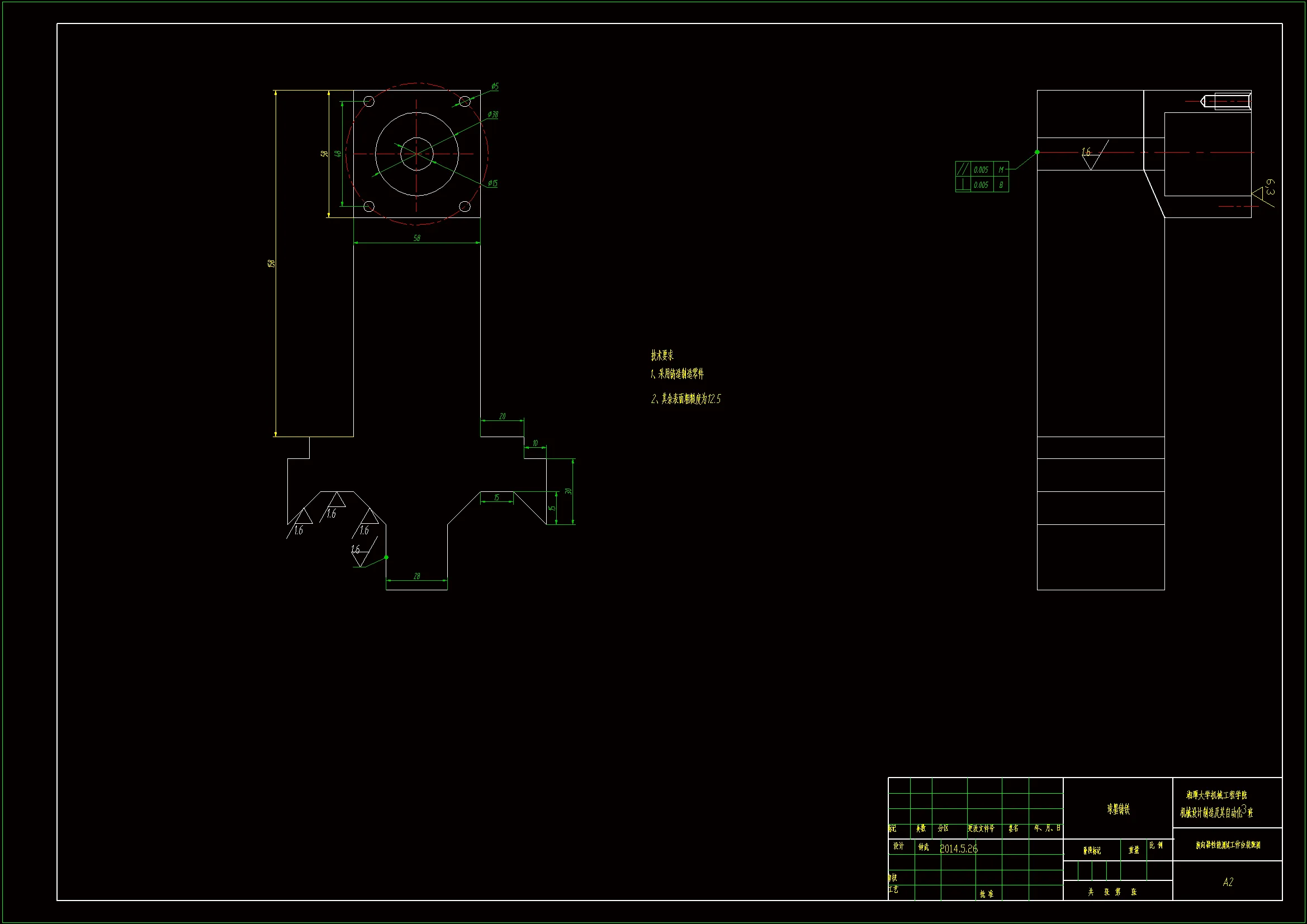Viewport: 1307px width, 924px height.
Task: Select the A2 sheet size text
Action: tap(1228, 882)
